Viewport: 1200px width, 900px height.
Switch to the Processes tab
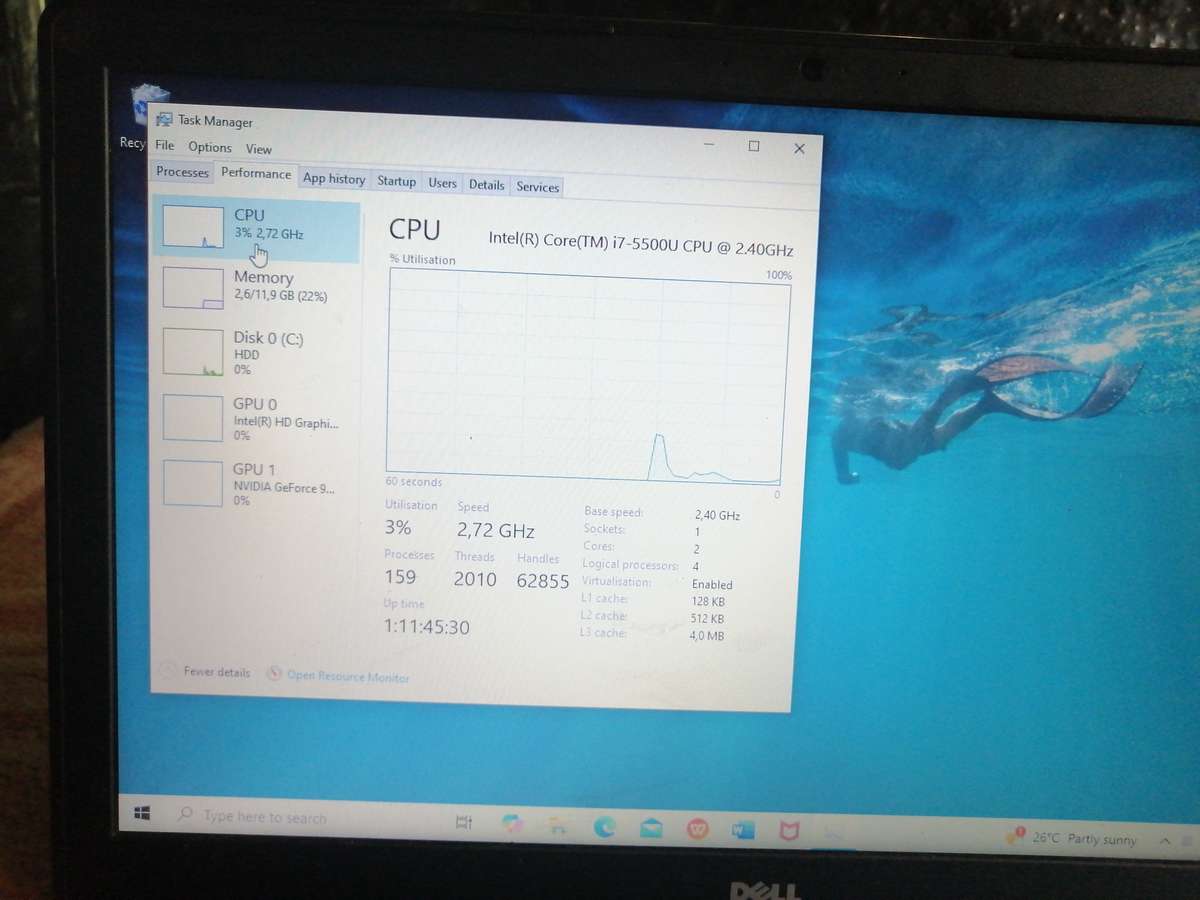click(181, 171)
